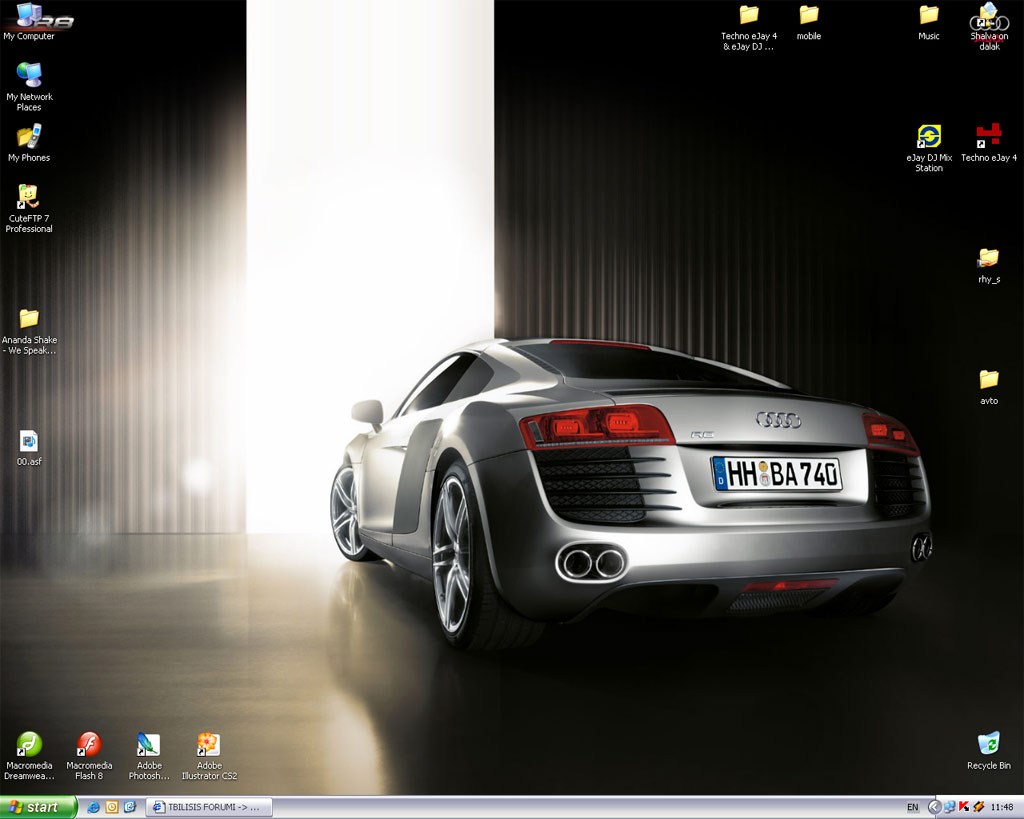Switch to the TBILISIS FORUMI taskbar window

(208, 807)
